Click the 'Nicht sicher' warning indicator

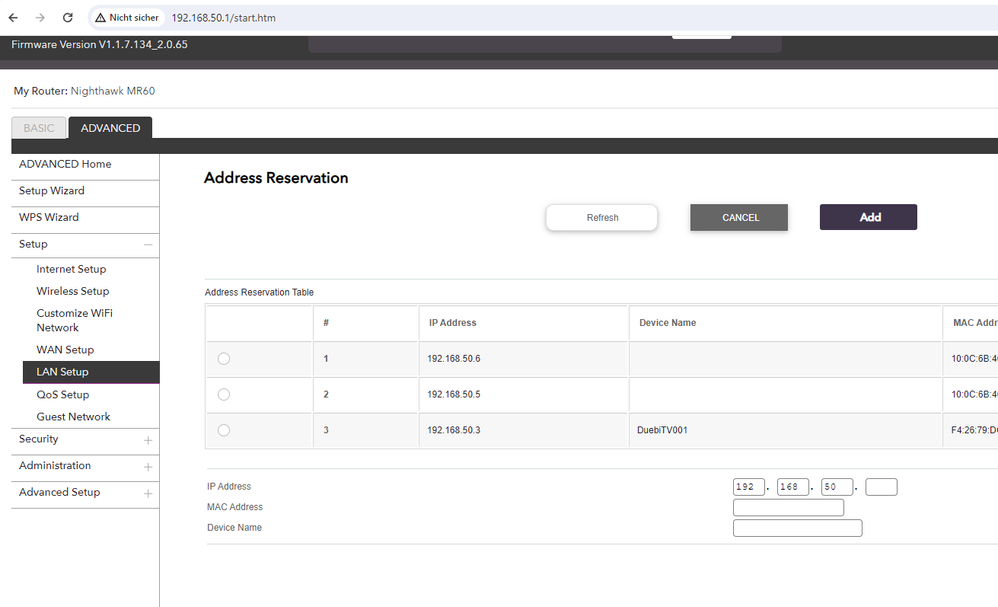pos(126,17)
